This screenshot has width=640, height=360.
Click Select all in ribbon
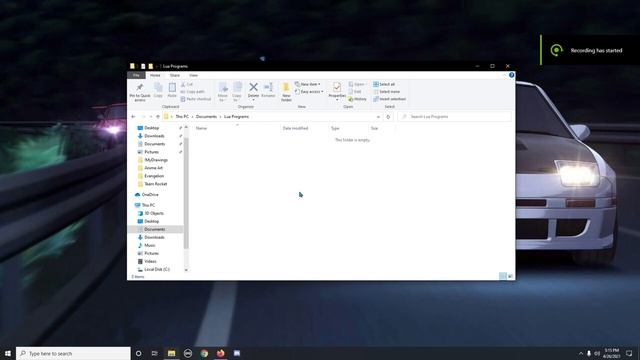pos(384,84)
